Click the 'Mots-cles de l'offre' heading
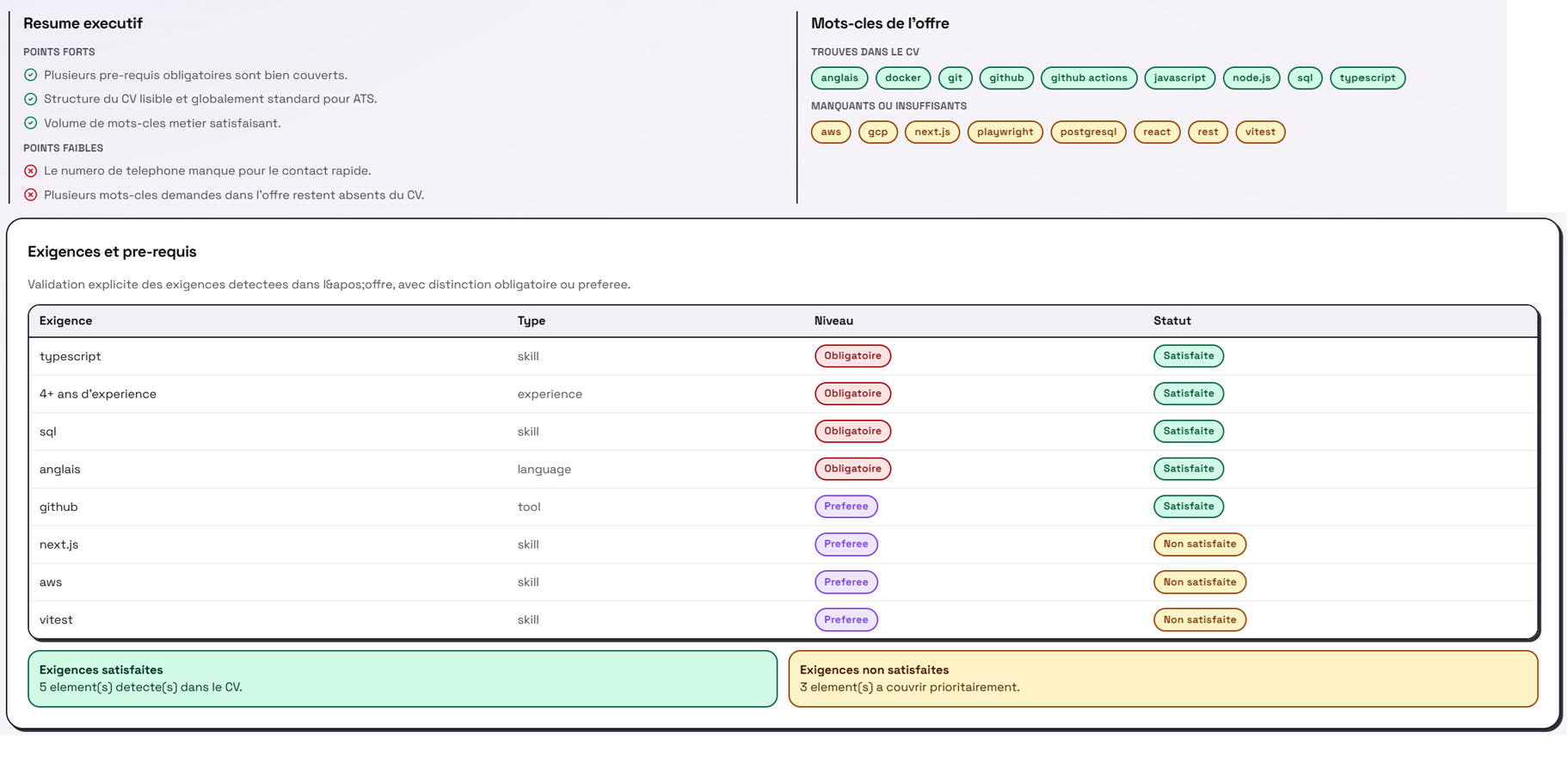This screenshot has height=775, width=1568. [x=880, y=23]
